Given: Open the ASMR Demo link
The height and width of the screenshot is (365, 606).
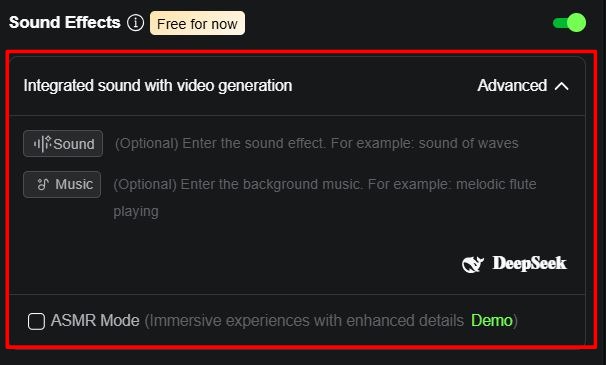Looking at the screenshot, I should click(492, 321).
